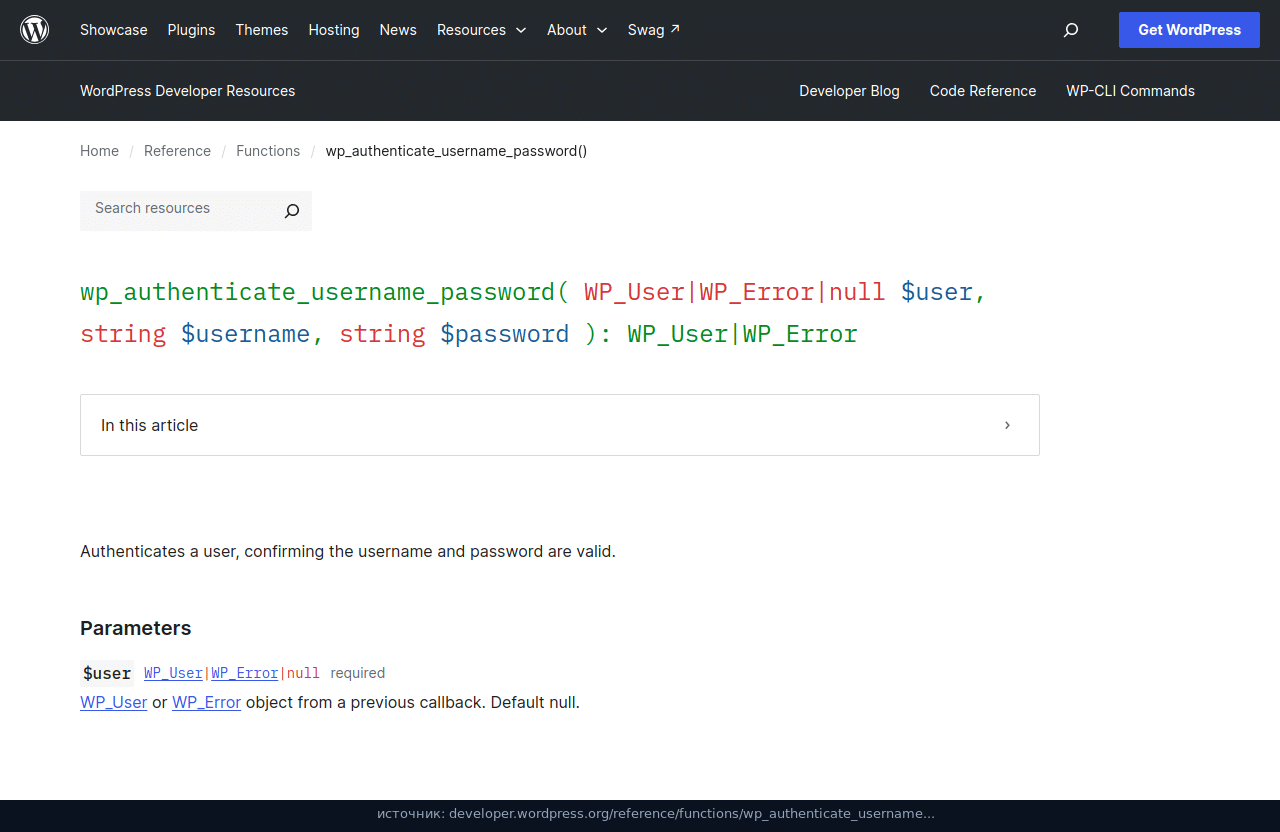
Task: Open WP-CLI Commands page
Action: 1130,91
